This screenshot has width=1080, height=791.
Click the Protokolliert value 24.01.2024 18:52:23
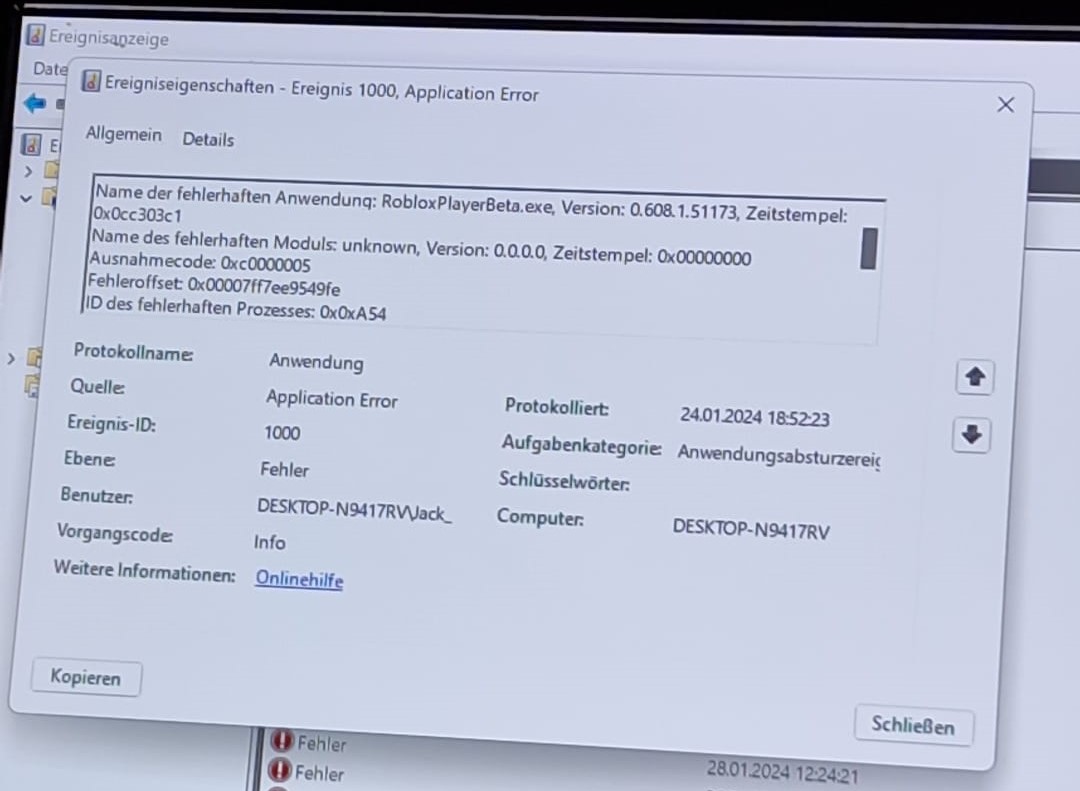754,417
